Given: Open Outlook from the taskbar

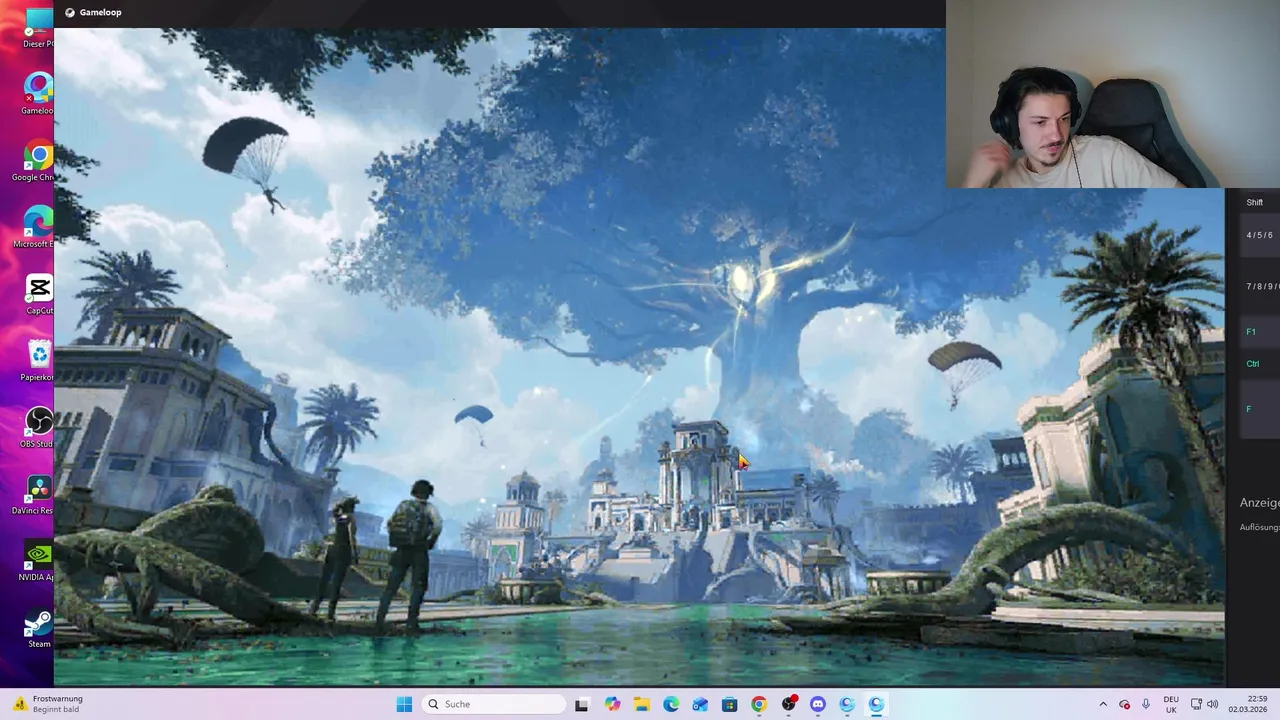Looking at the screenshot, I should pos(700,704).
